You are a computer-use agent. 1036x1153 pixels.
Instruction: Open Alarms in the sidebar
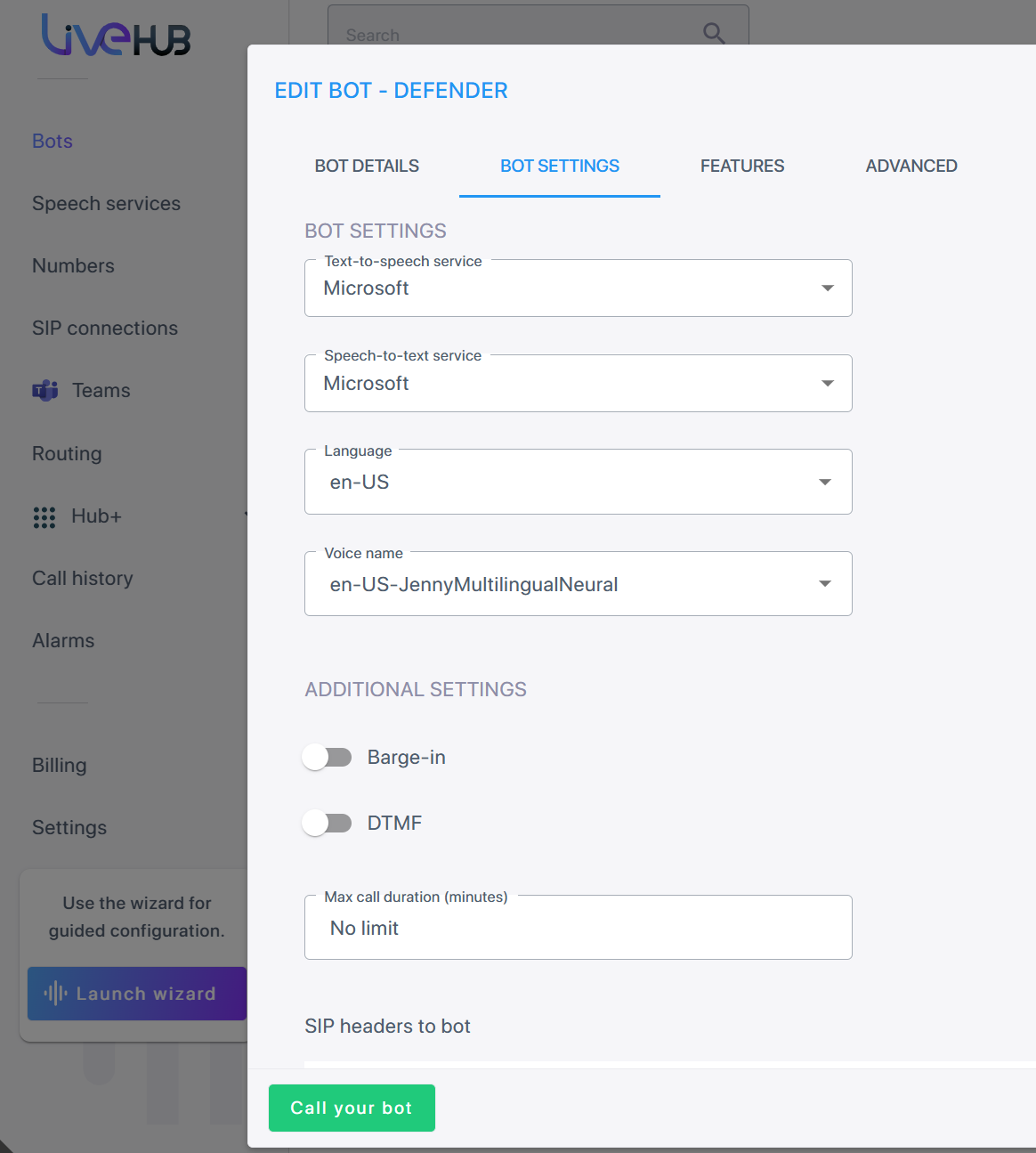63,640
